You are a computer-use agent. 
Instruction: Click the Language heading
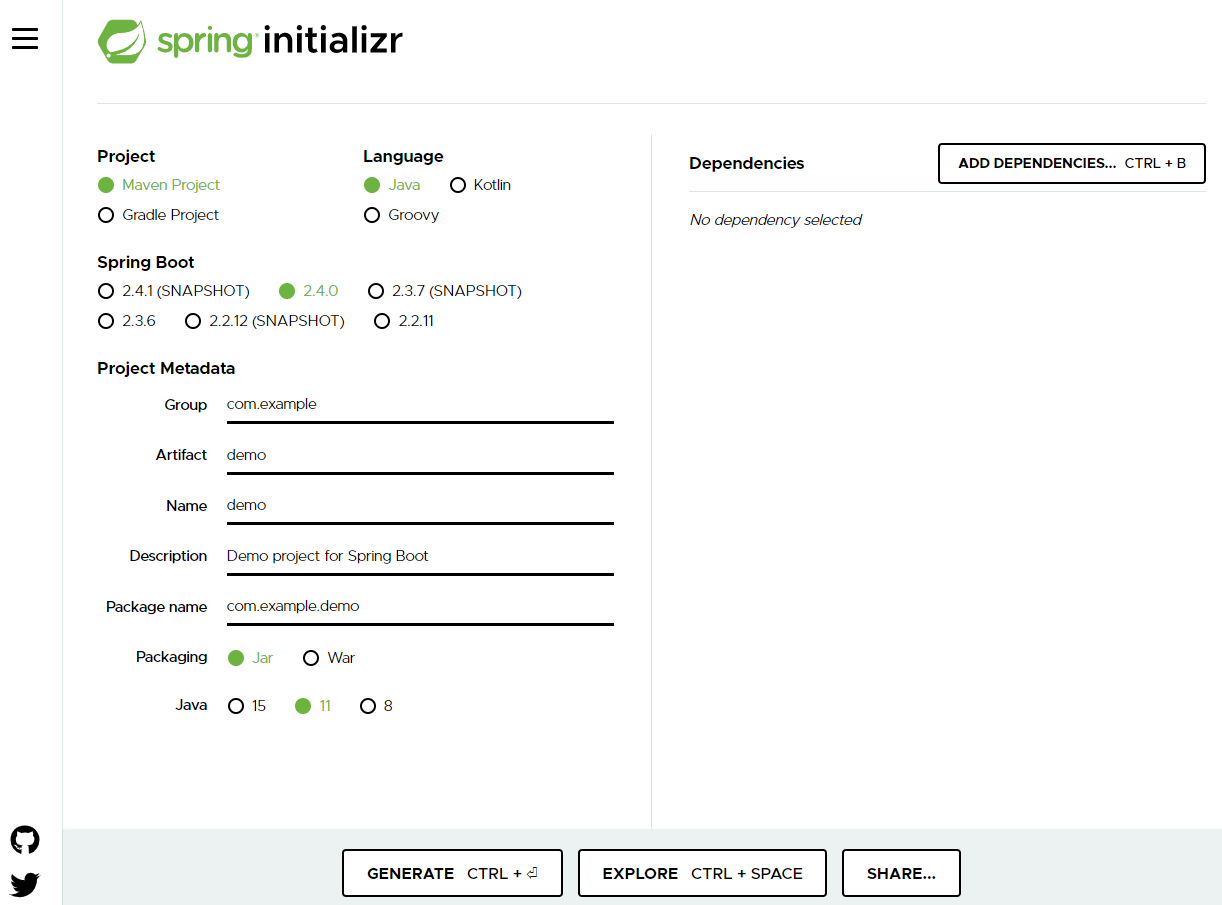click(x=403, y=156)
